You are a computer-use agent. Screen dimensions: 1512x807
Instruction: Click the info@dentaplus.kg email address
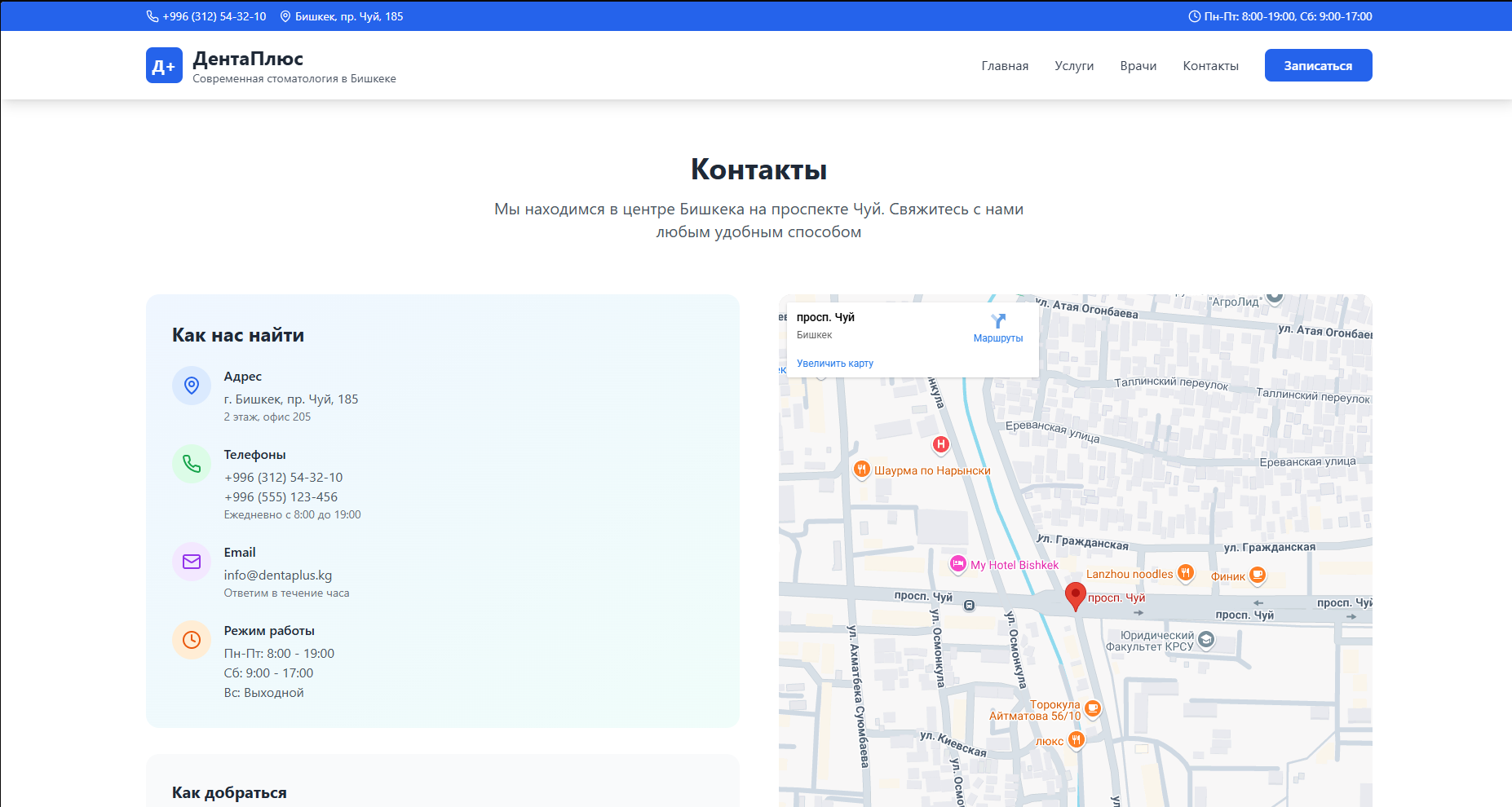click(x=278, y=575)
